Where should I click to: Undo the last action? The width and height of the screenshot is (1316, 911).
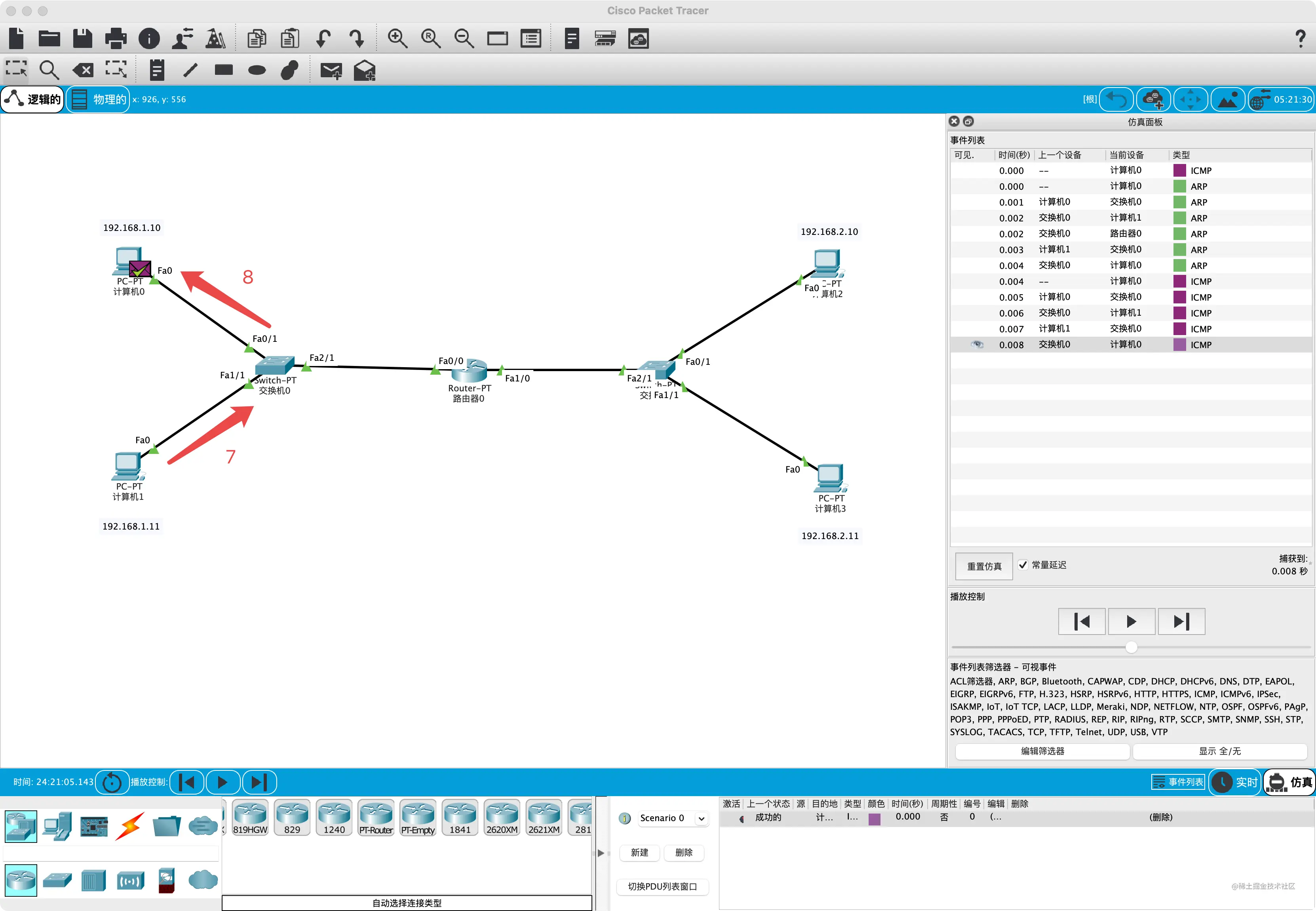point(323,38)
